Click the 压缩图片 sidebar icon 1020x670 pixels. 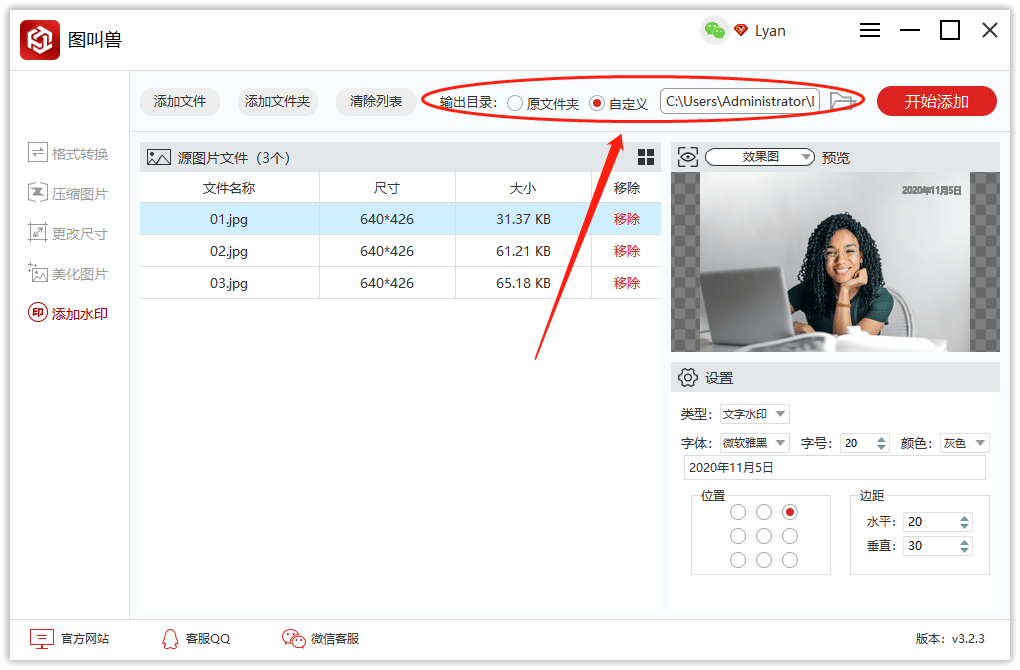click(x=37, y=193)
